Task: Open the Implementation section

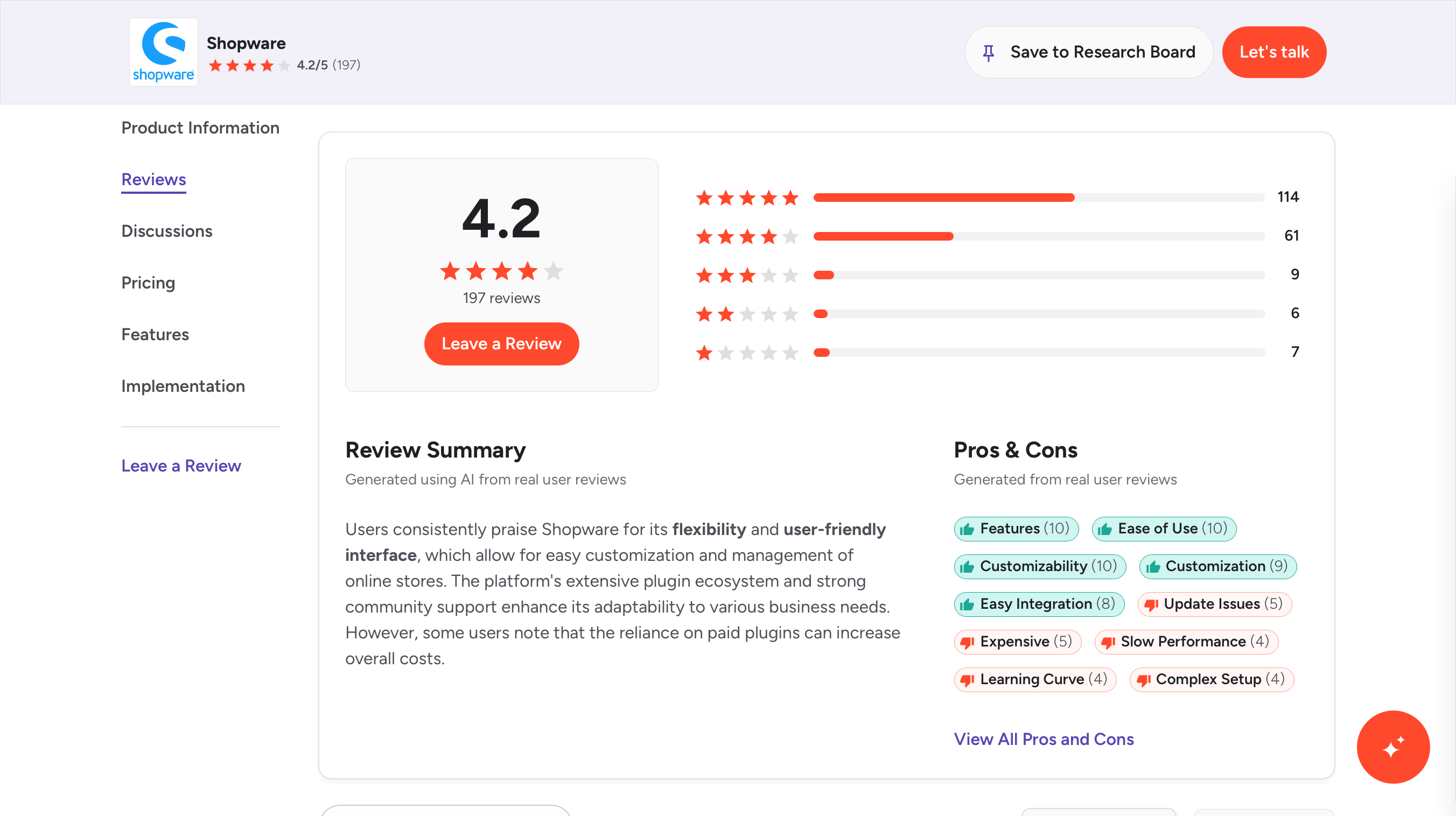Action: (183, 386)
